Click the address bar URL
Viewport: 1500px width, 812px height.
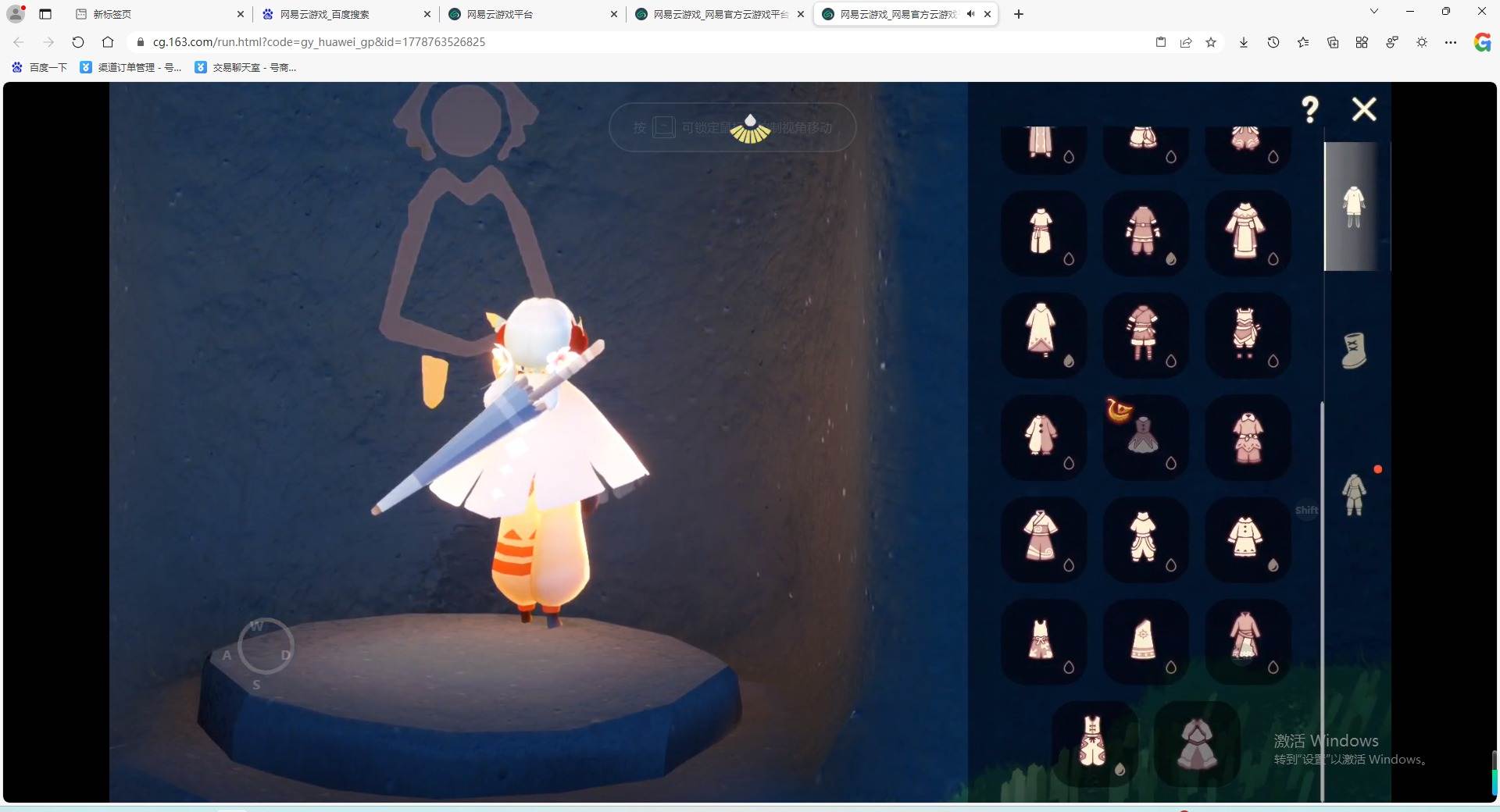tap(319, 42)
